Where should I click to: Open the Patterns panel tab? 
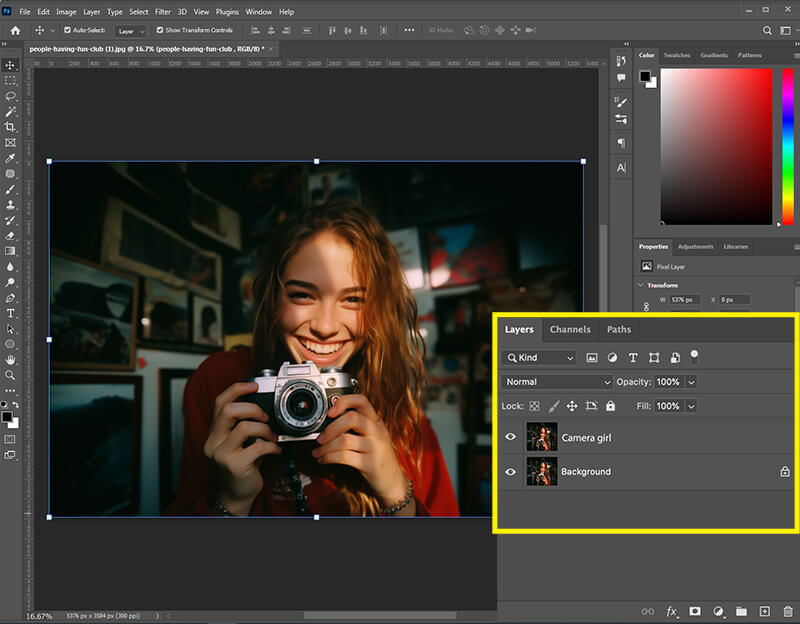click(749, 55)
